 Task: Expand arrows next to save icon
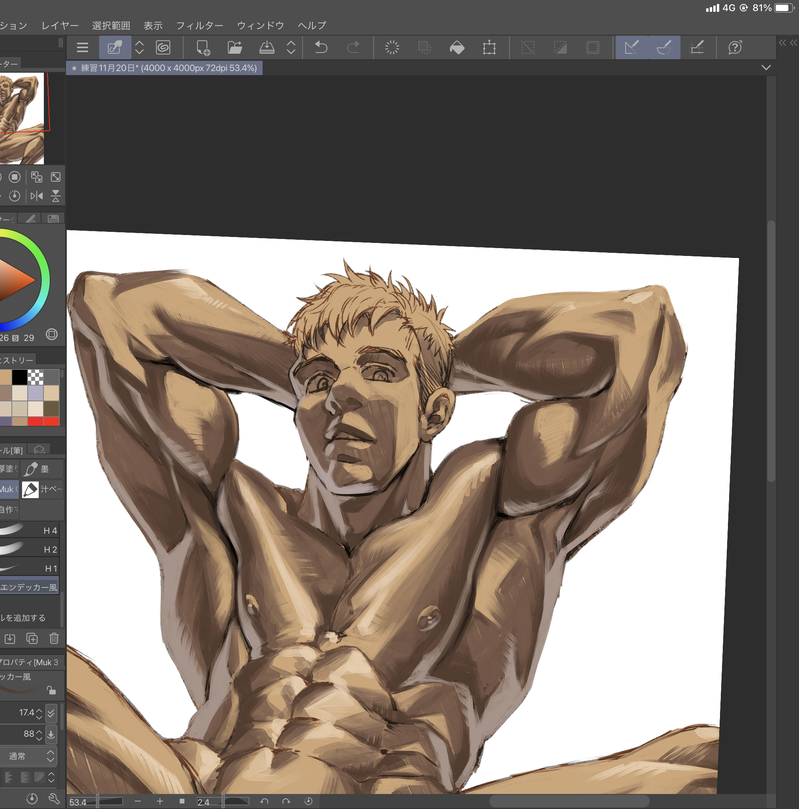(291, 48)
